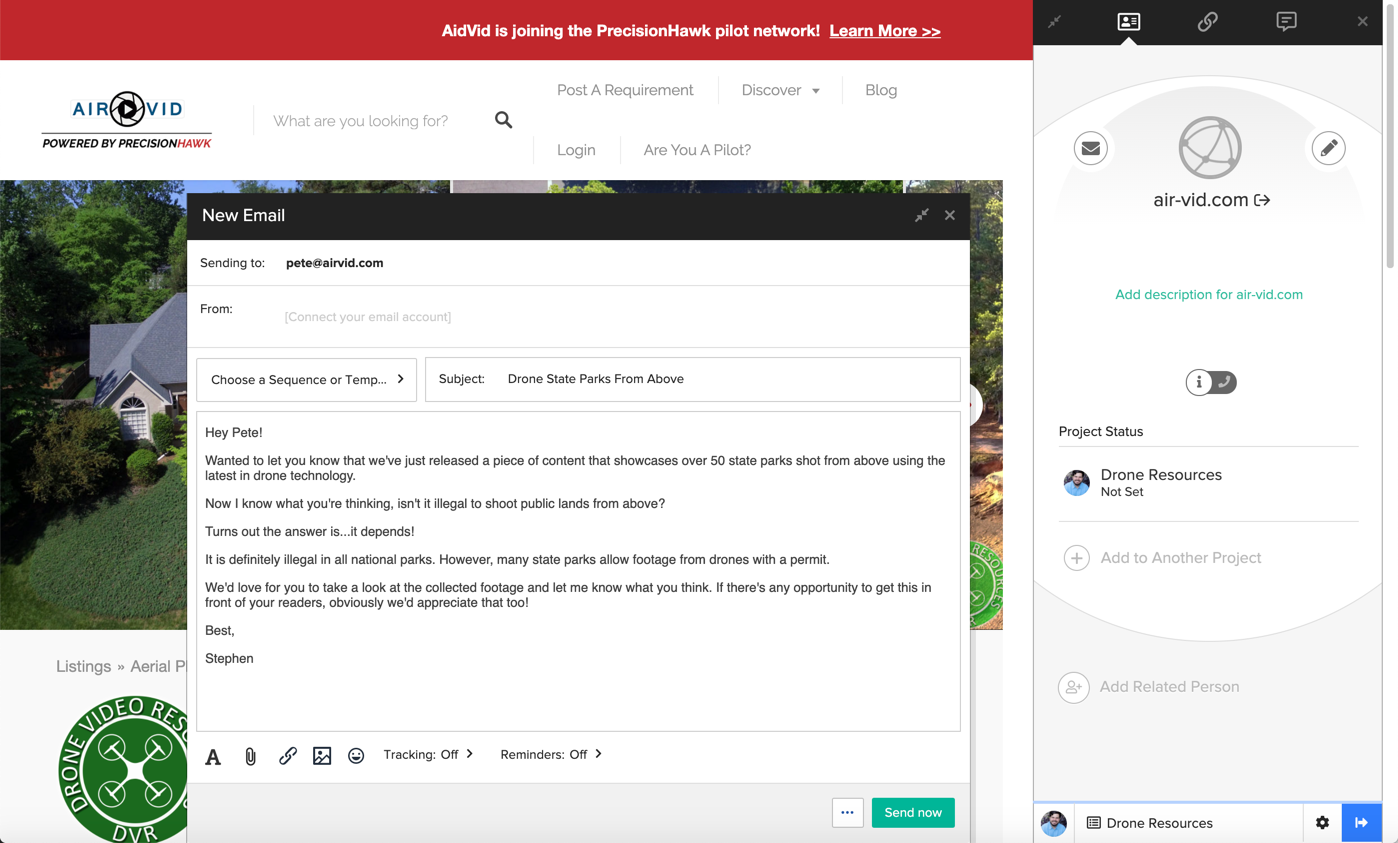This screenshot has width=1398, height=843.
Task: Click the text formatting 'A' icon
Action: (x=213, y=756)
